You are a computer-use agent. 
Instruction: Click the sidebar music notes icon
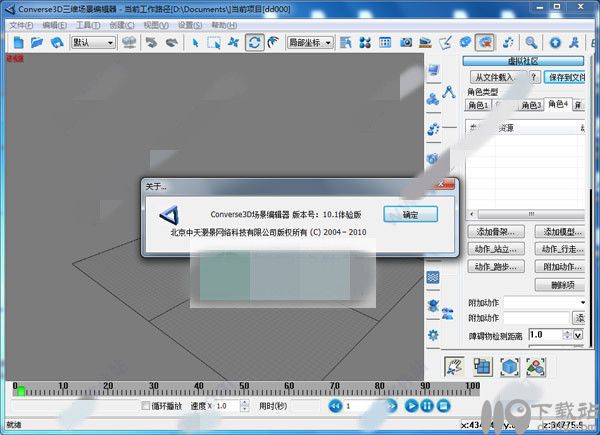433,129
